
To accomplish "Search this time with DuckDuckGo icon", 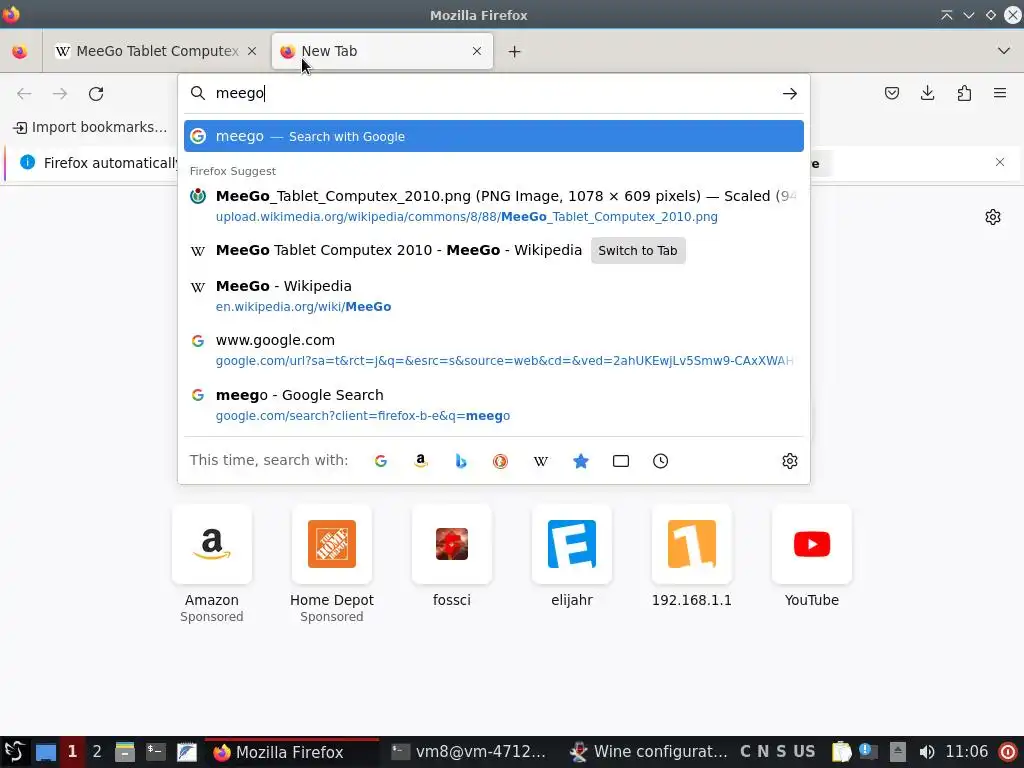I will 500,461.
